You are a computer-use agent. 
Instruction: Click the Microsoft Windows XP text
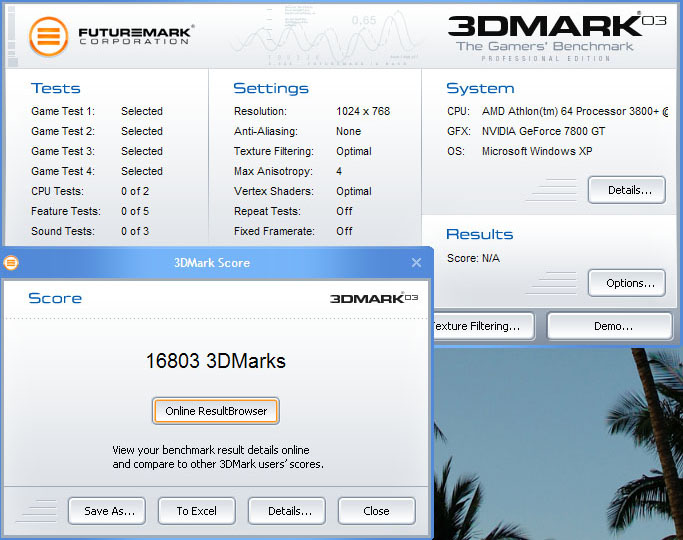537,151
